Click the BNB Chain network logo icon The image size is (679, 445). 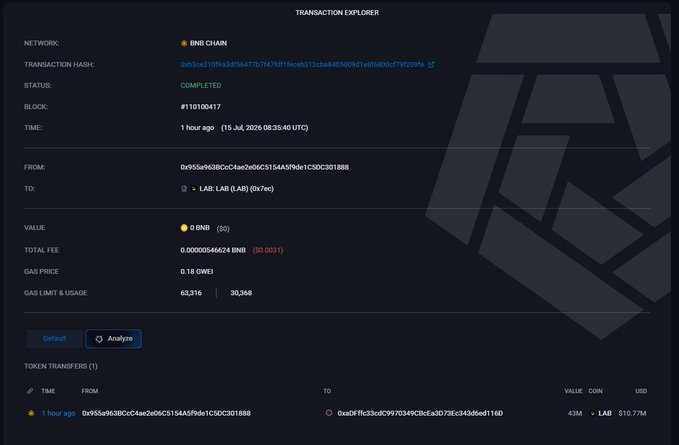click(184, 43)
